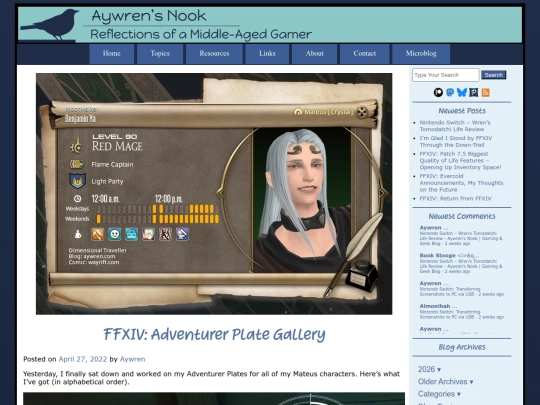Screen dimensions: 540x405
Task: Open the Aywren's Nook site title
Action: point(149,16)
